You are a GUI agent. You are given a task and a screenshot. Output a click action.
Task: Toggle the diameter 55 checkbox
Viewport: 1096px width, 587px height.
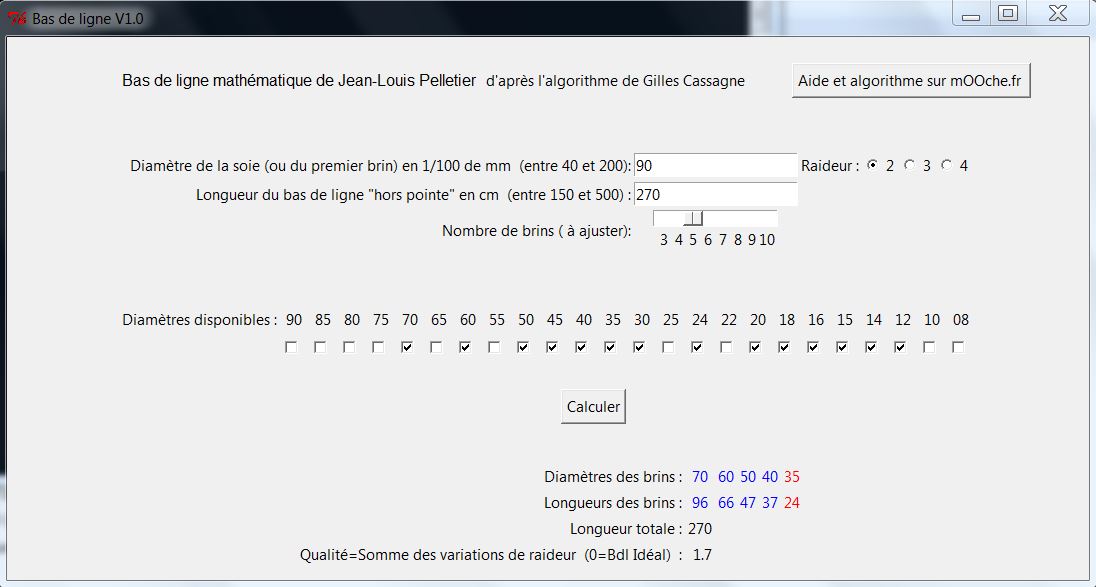click(x=494, y=347)
